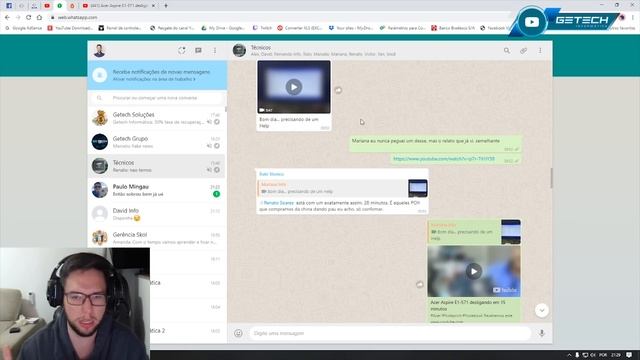Image resolution: width=640 pixels, height=360 pixels.
Task: Open the taskbar volume control
Action: pos(593,355)
